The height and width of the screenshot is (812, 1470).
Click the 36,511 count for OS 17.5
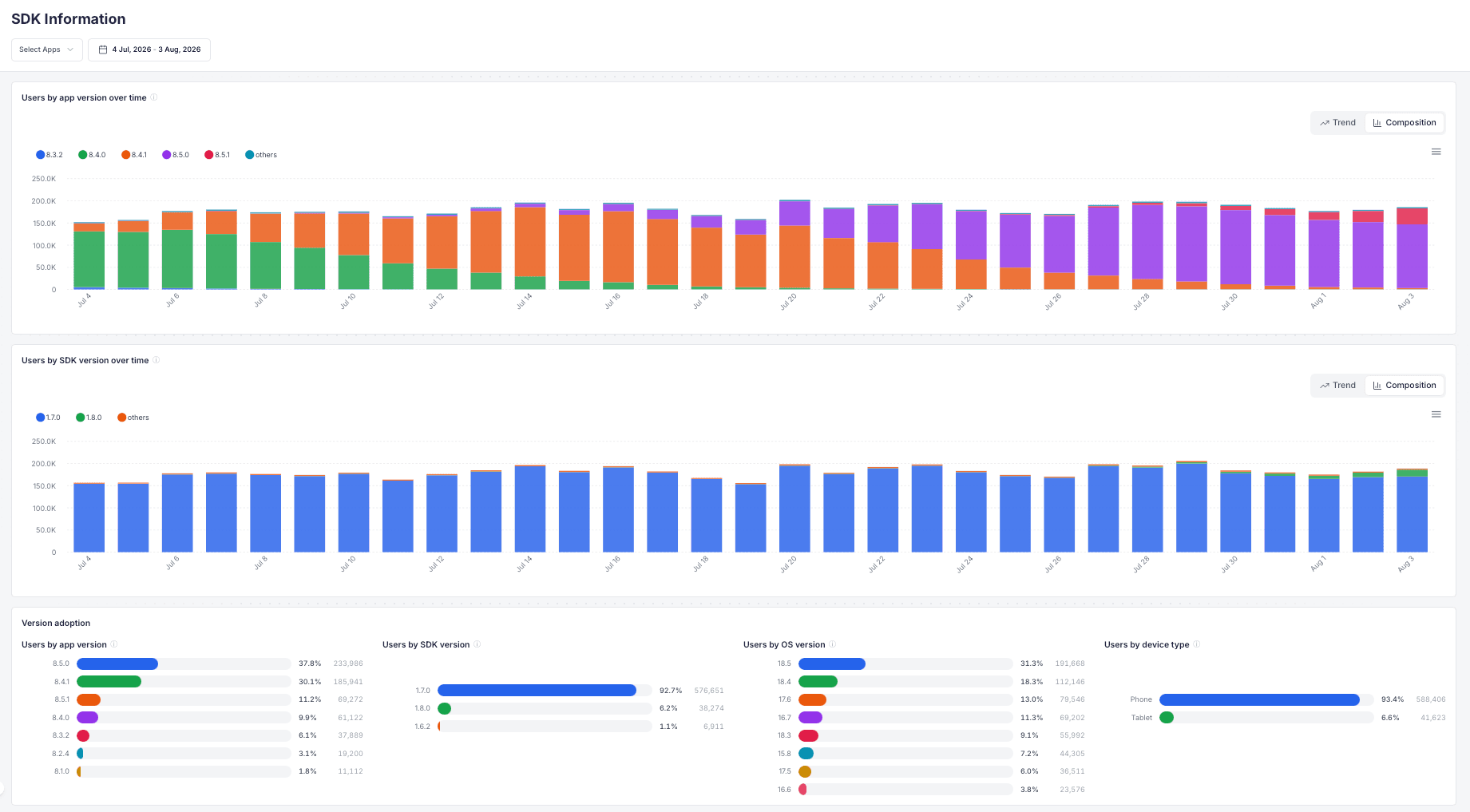tap(1072, 771)
